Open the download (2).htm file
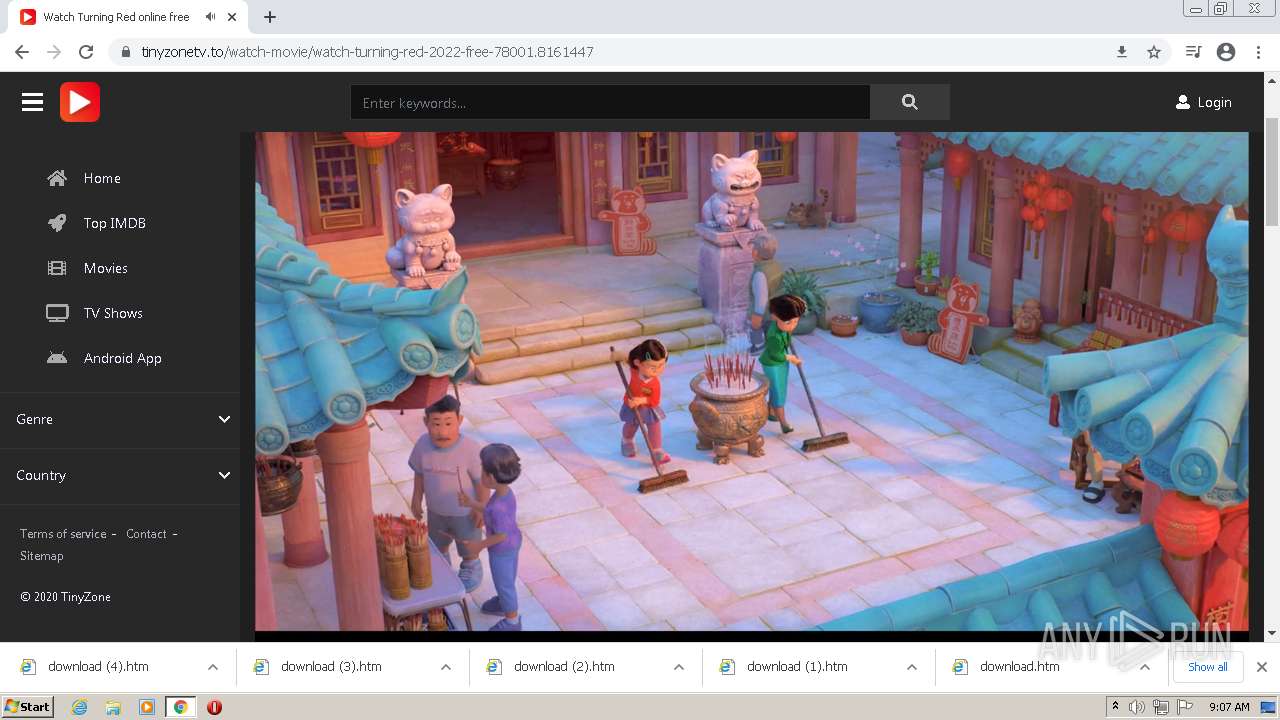The width and height of the screenshot is (1280, 720). [x=564, y=667]
